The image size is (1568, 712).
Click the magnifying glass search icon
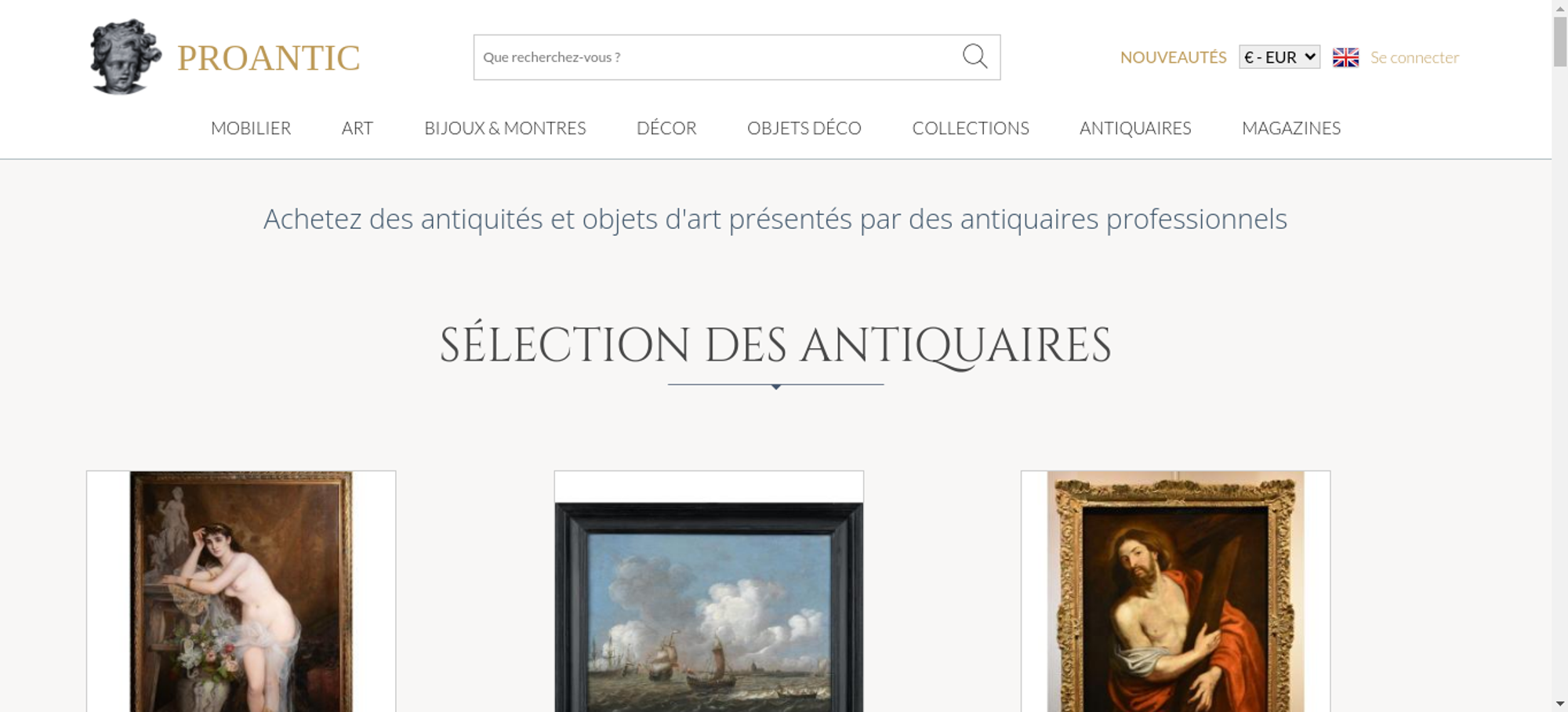click(975, 56)
